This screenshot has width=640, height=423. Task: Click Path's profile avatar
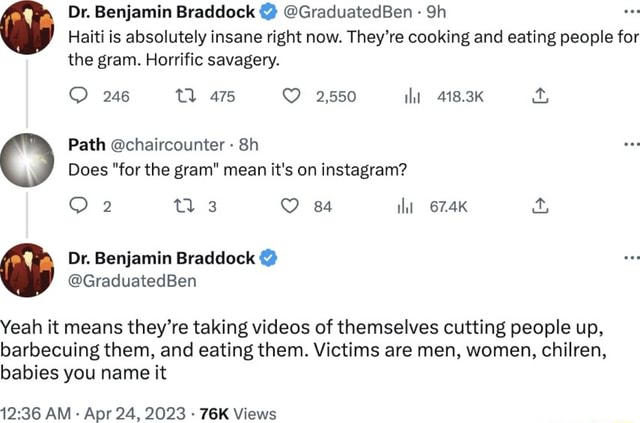click(x=27, y=161)
